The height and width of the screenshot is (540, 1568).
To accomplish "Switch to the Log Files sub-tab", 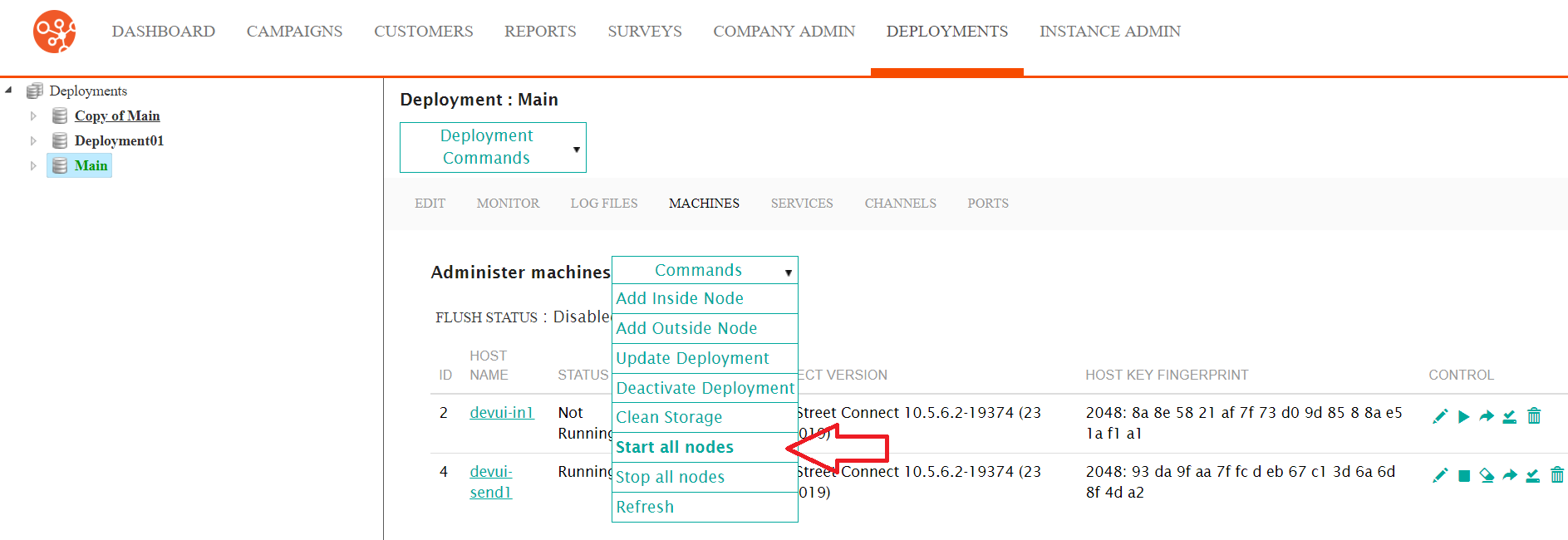I will 604,204.
